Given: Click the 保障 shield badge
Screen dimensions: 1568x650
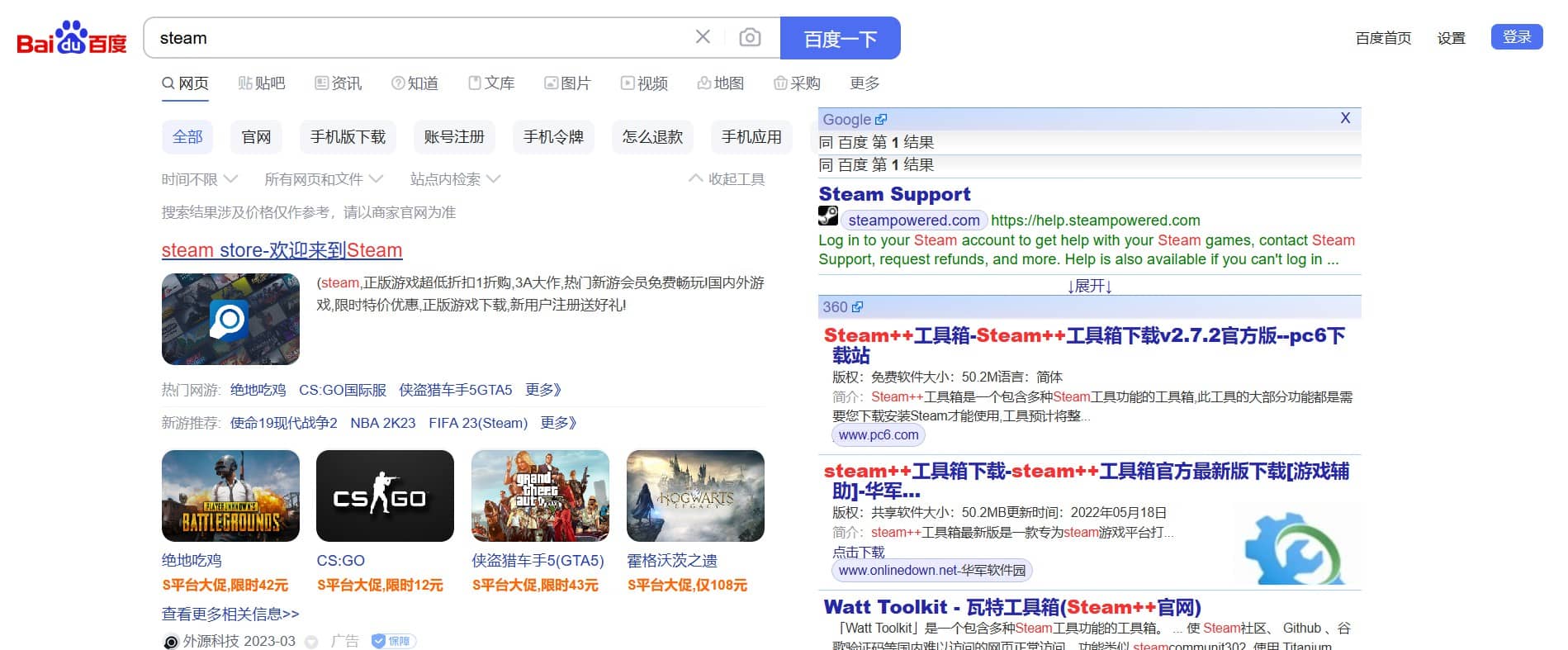Looking at the screenshot, I should point(393,641).
